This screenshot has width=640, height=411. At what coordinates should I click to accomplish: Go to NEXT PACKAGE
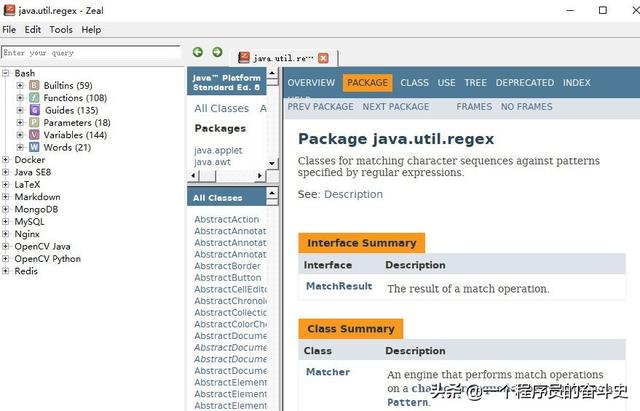pyautogui.click(x=396, y=107)
